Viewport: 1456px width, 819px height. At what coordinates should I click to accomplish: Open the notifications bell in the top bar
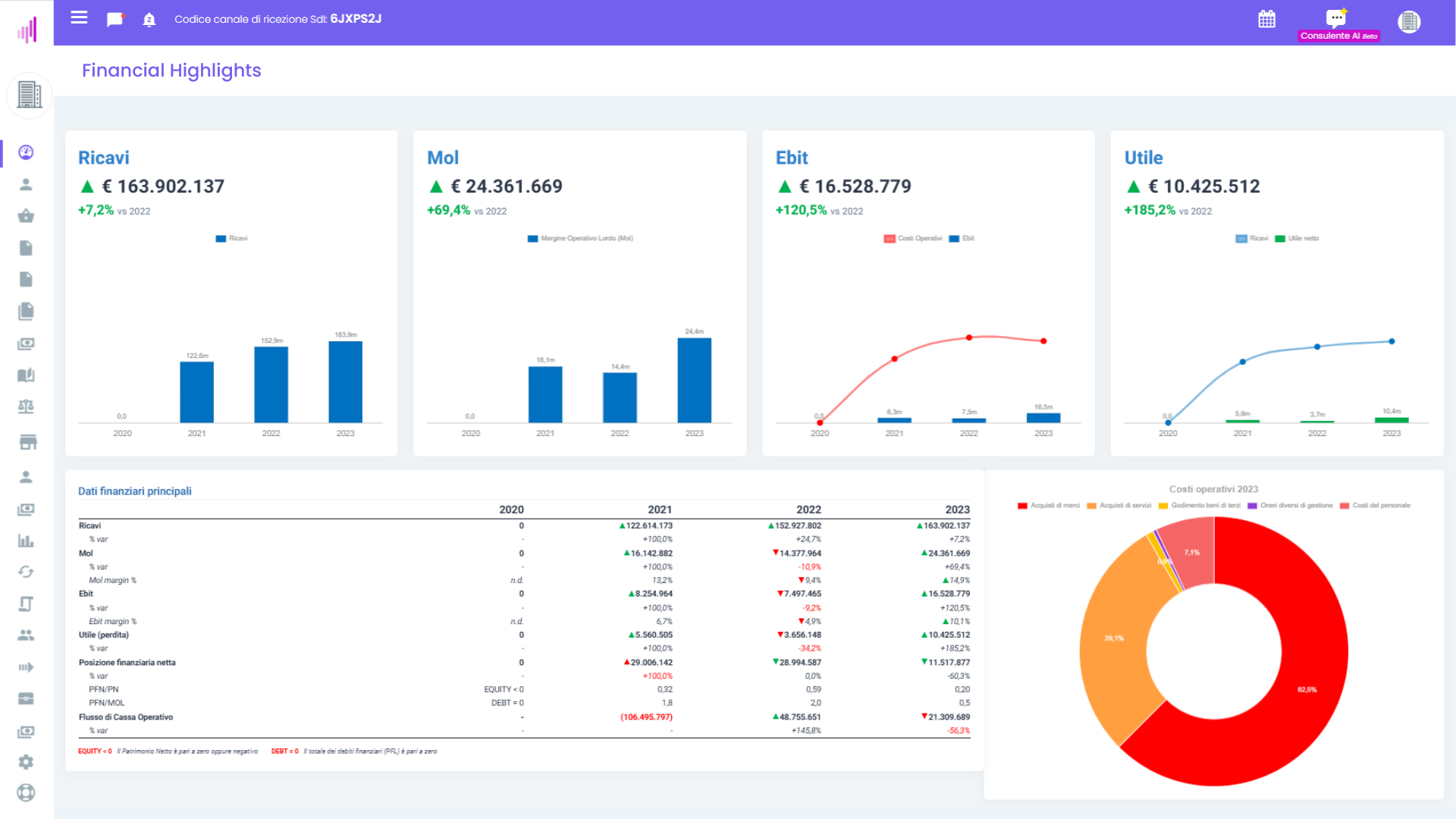[x=149, y=19]
